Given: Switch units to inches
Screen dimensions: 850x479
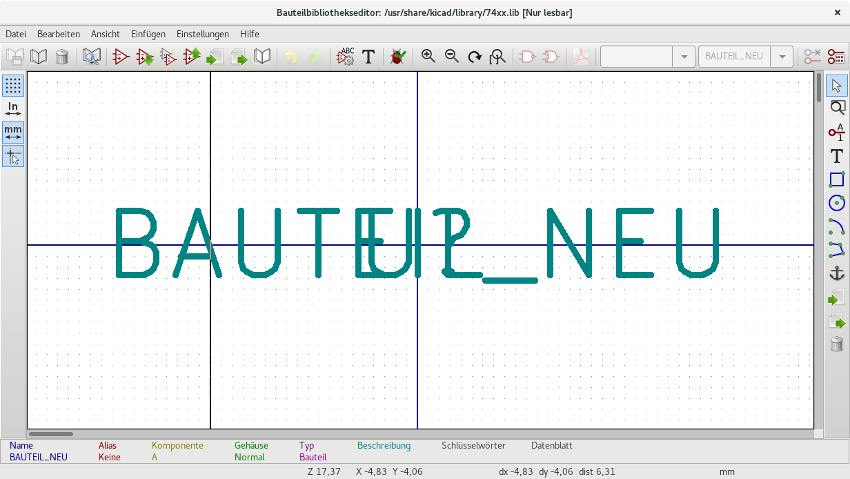Looking at the screenshot, I should pos(13,109).
